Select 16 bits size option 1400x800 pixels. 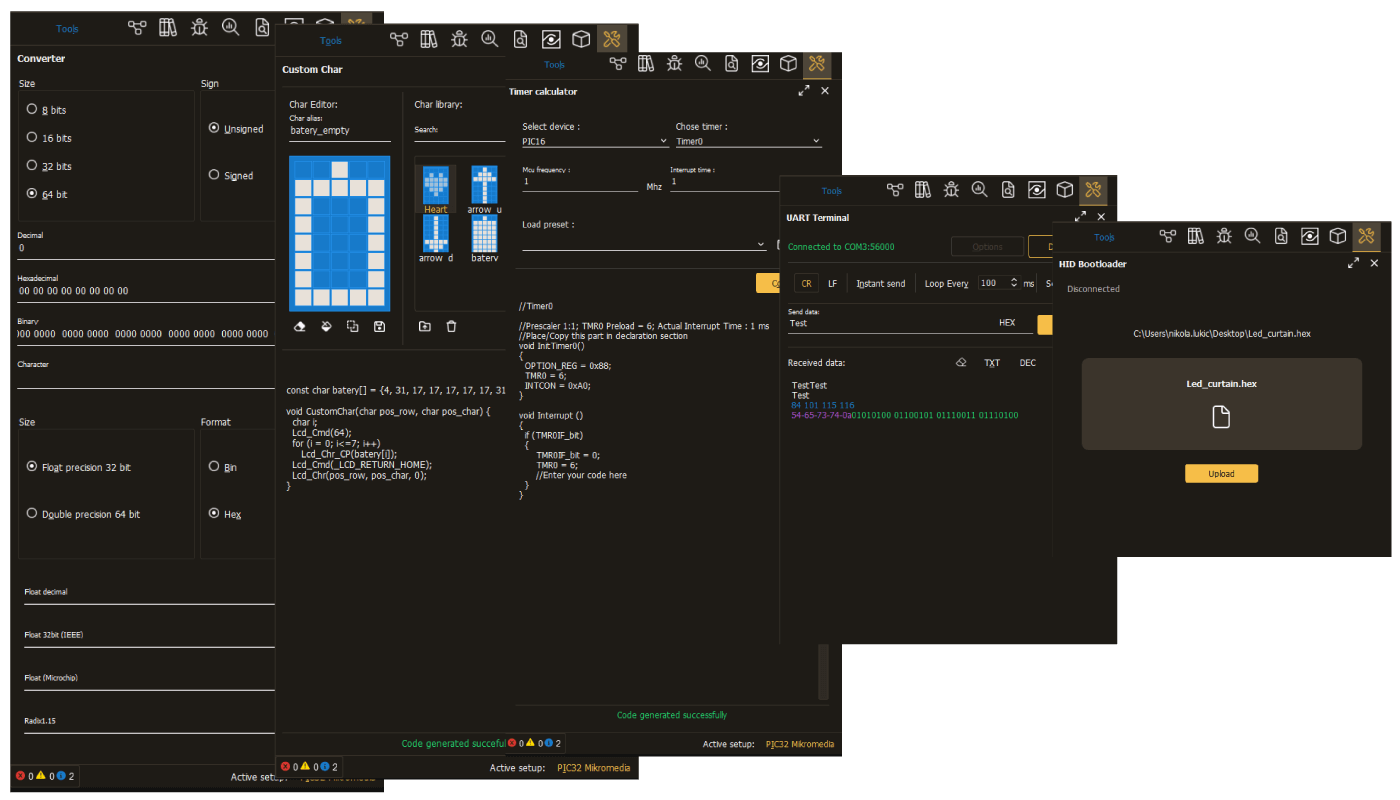click(50, 138)
